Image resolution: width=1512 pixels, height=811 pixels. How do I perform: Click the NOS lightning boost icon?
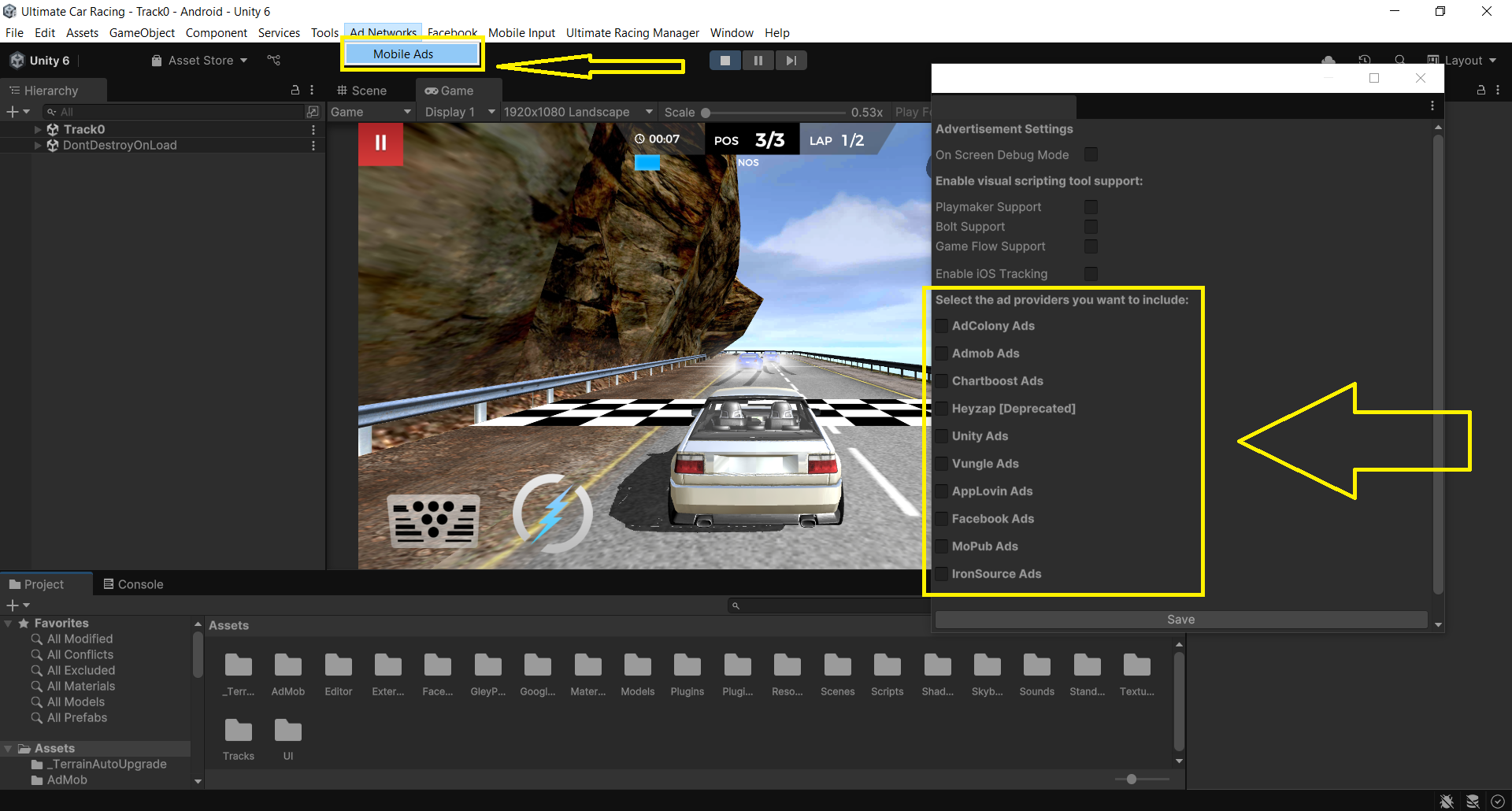coord(553,513)
